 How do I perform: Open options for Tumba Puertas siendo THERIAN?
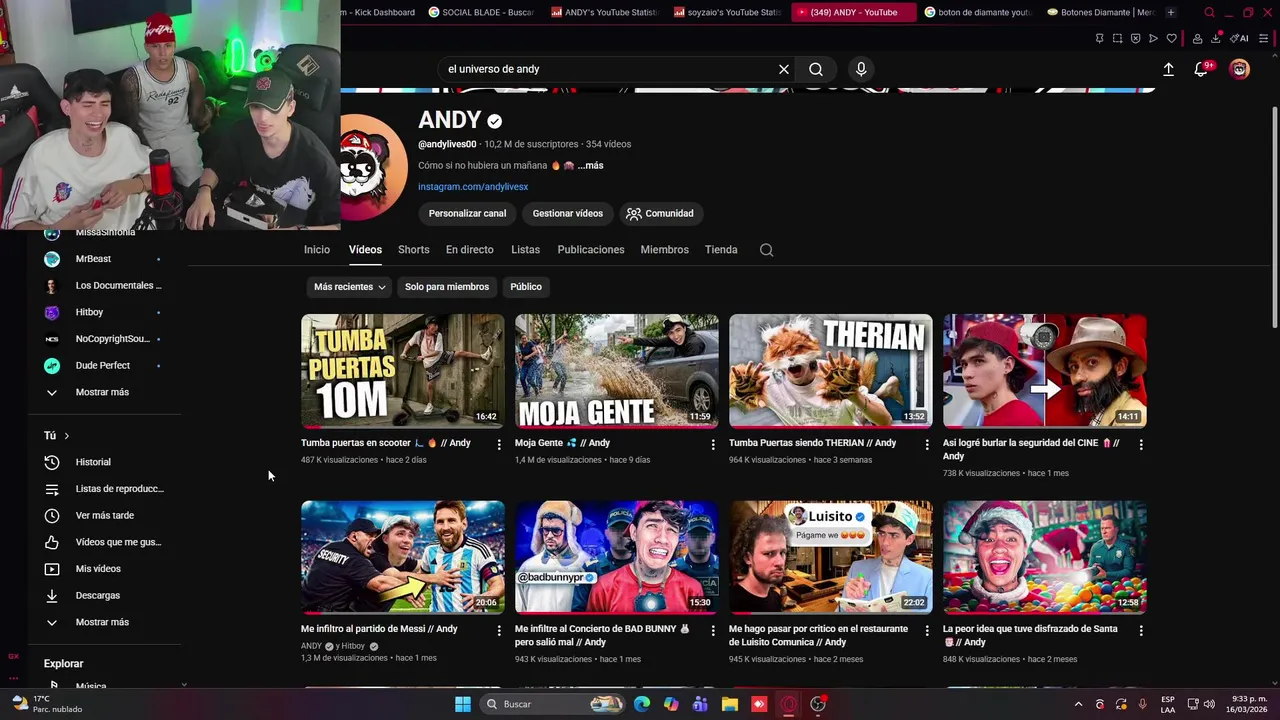coord(927,444)
